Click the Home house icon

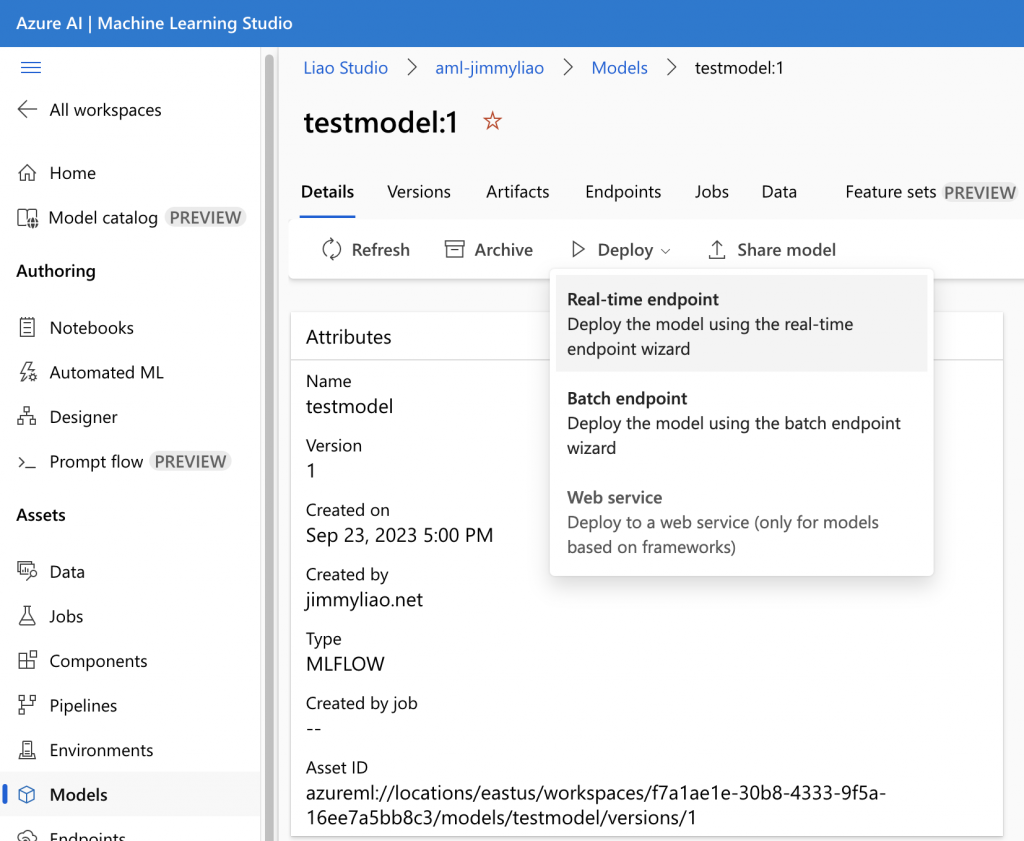(x=27, y=173)
